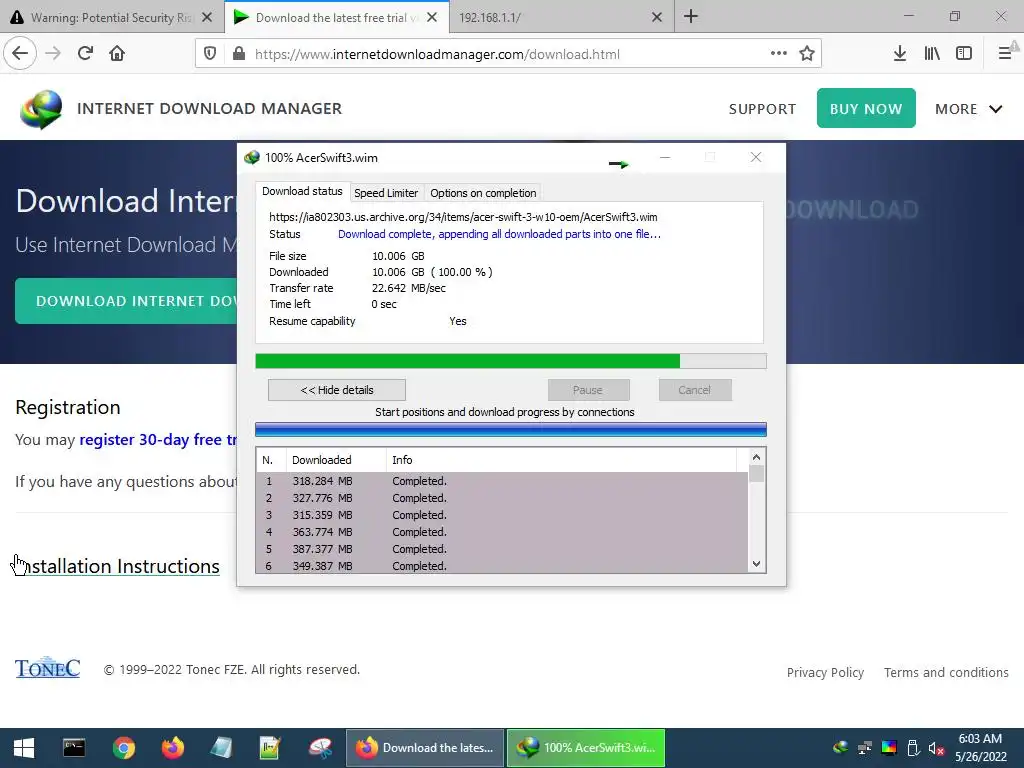Image resolution: width=1024 pixels, height=768 pixels.
Task: Click the blue connections progress bar
Action: pyautogui.click(x=511, y=429)
